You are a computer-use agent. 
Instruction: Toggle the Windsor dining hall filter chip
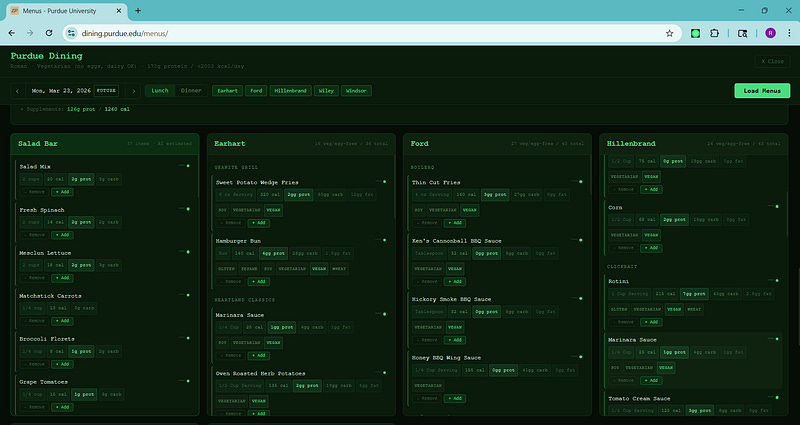[x=356, y=91]
